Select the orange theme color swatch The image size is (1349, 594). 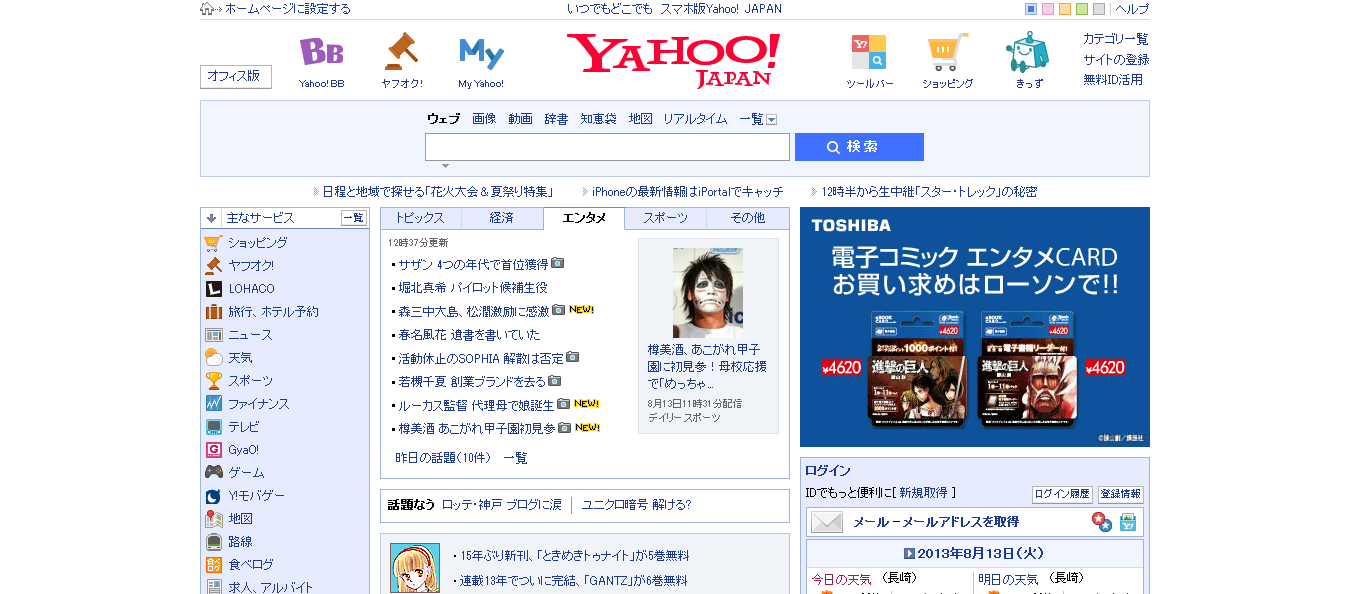pos(1065,9)
